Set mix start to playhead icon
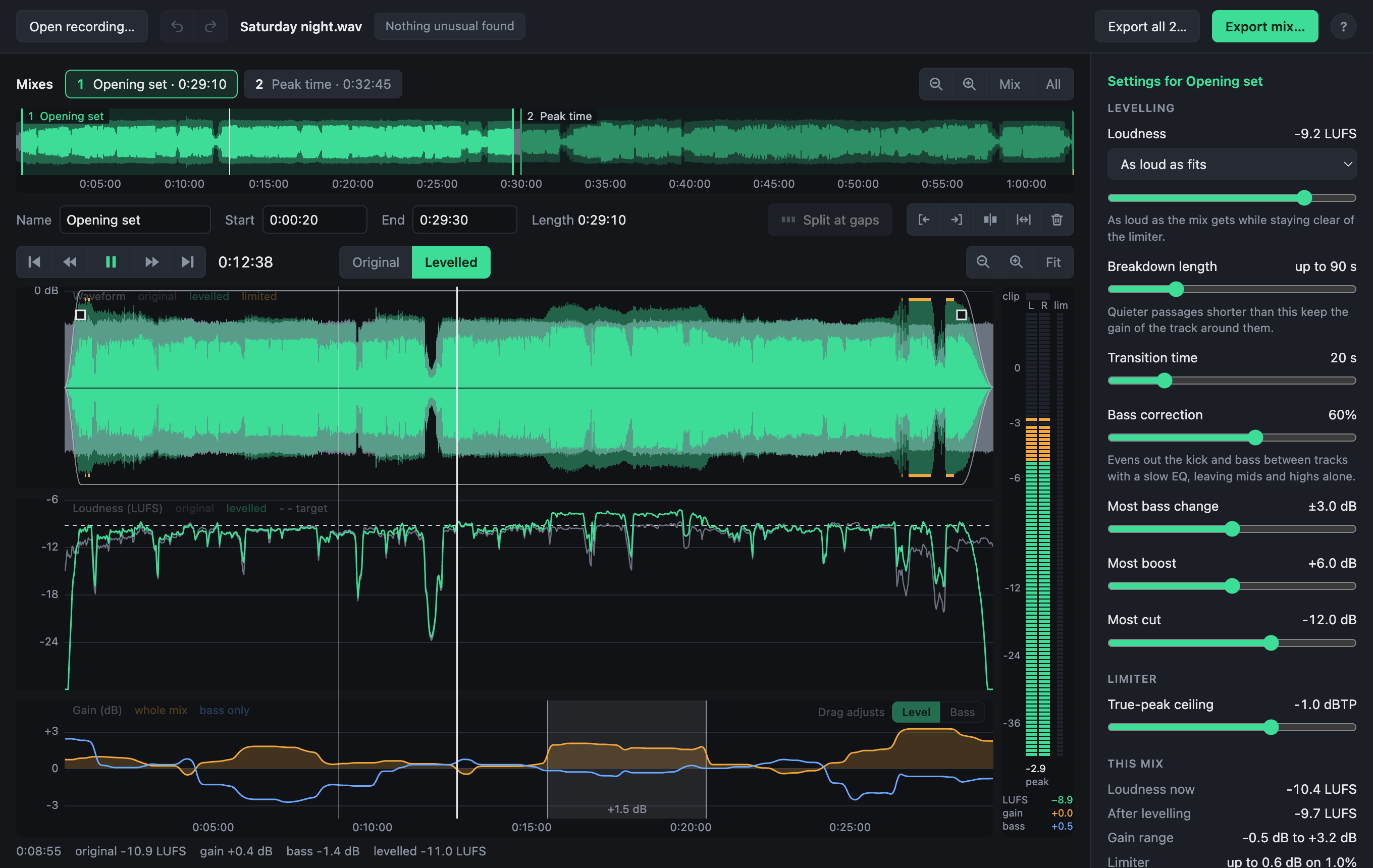Viewport: 1373px width, 868px height. tap(924, 220)
